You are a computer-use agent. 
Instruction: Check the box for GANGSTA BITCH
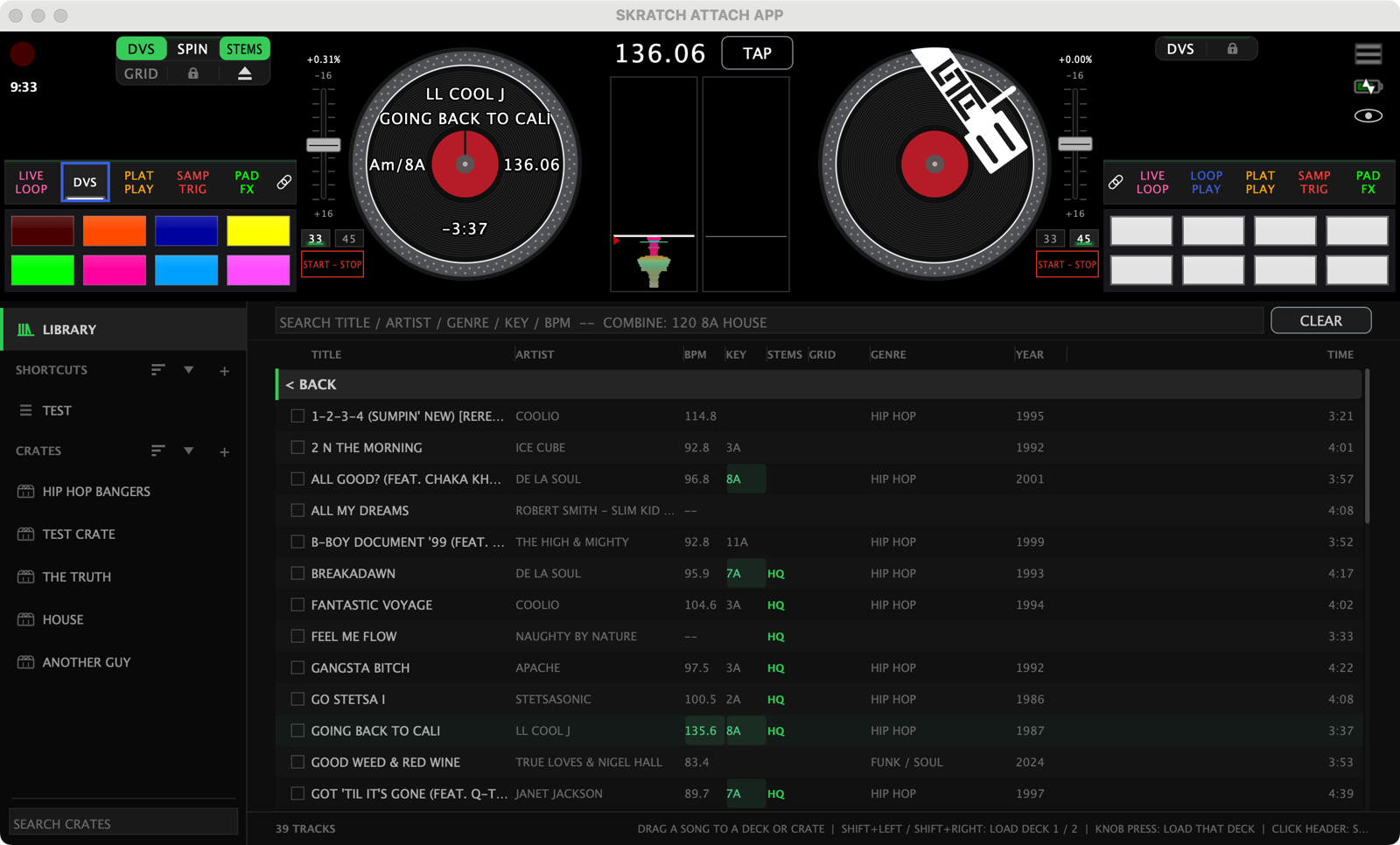[297, 667]
